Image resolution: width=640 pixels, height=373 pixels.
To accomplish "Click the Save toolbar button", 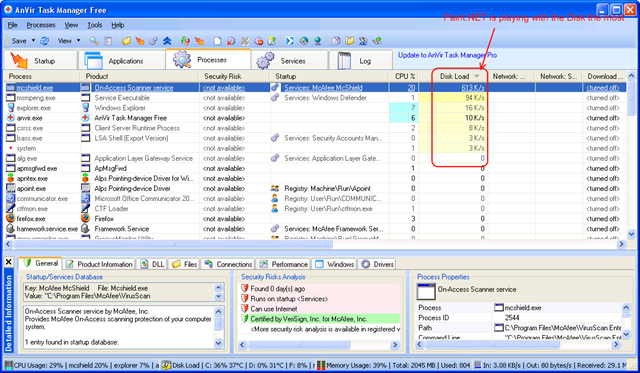I will tap(19, 41).
